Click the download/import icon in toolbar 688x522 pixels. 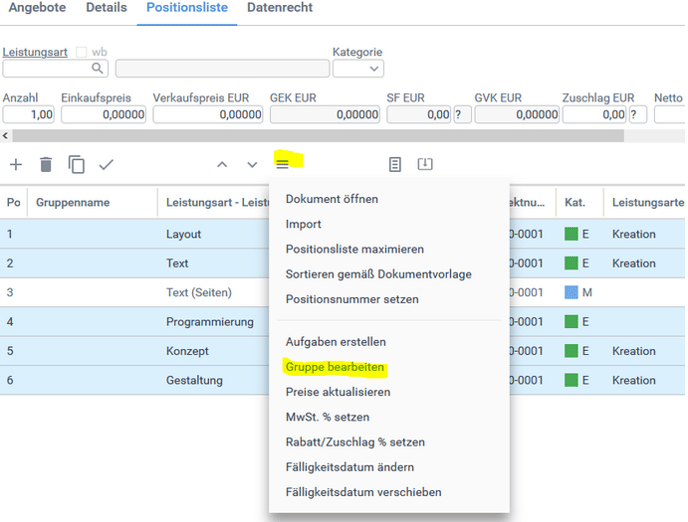point(425,164)
